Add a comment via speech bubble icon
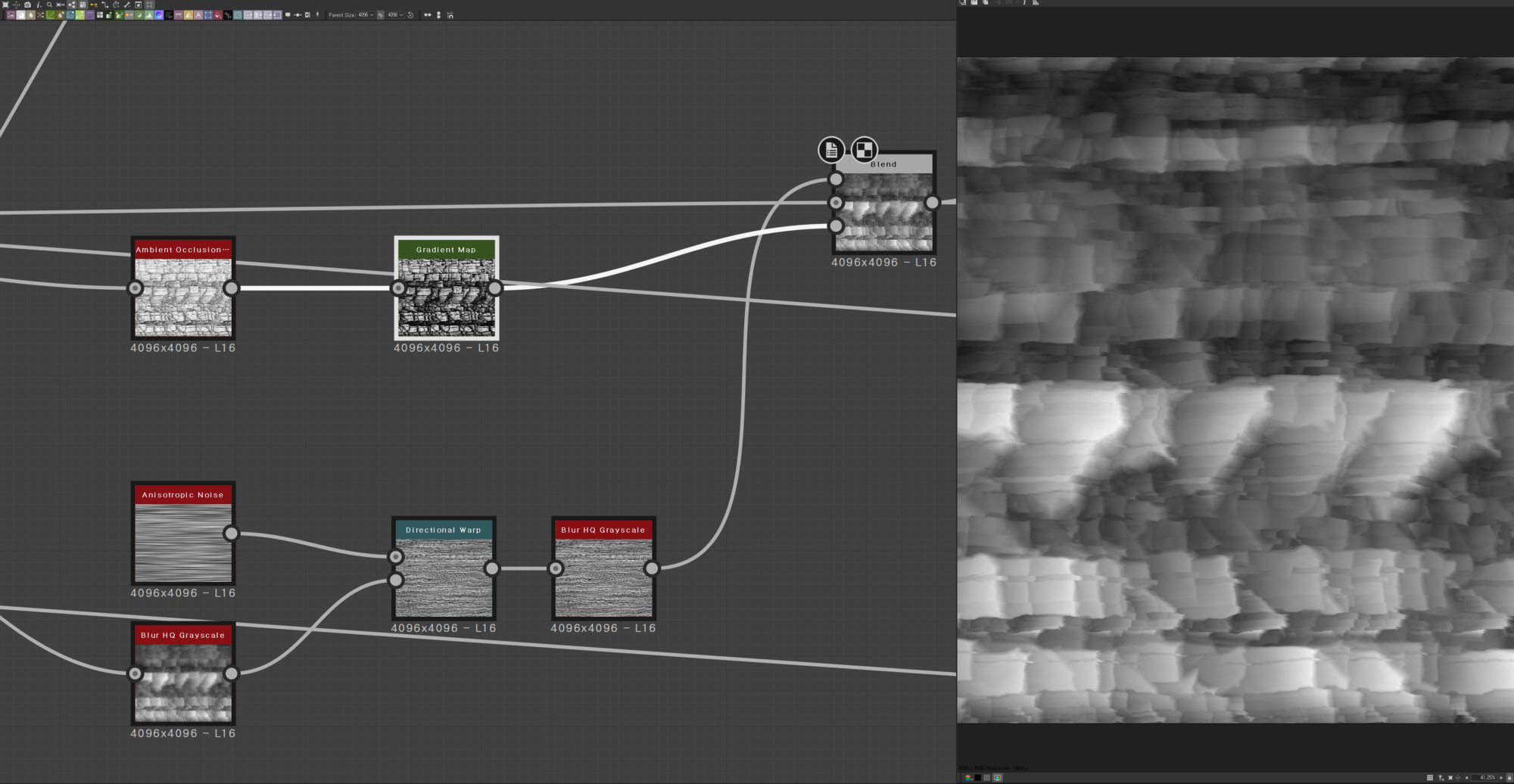The width and height of the screenshot is (1514, 784). [288, 15]
